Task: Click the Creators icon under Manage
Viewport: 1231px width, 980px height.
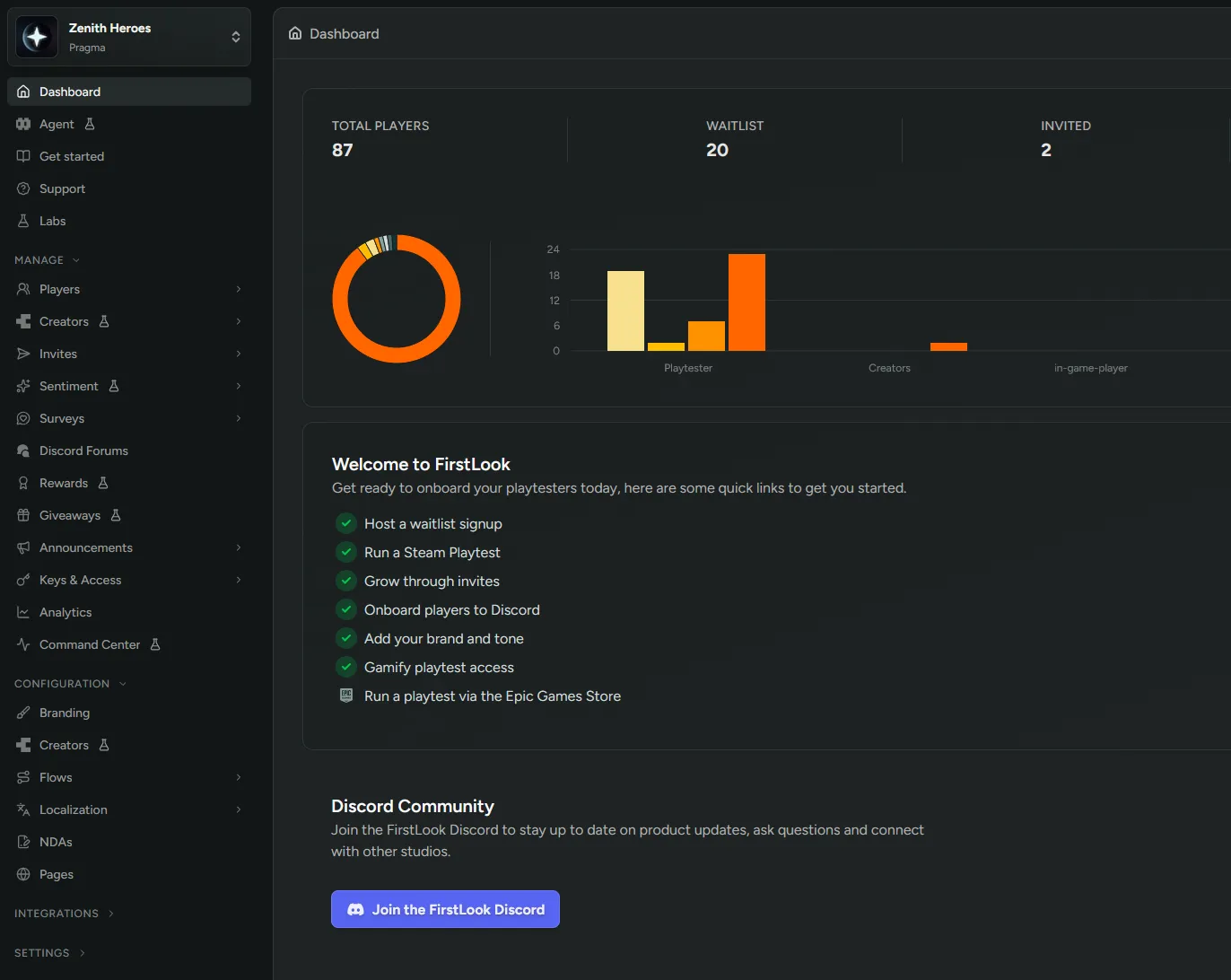Action: pos(23,321)
